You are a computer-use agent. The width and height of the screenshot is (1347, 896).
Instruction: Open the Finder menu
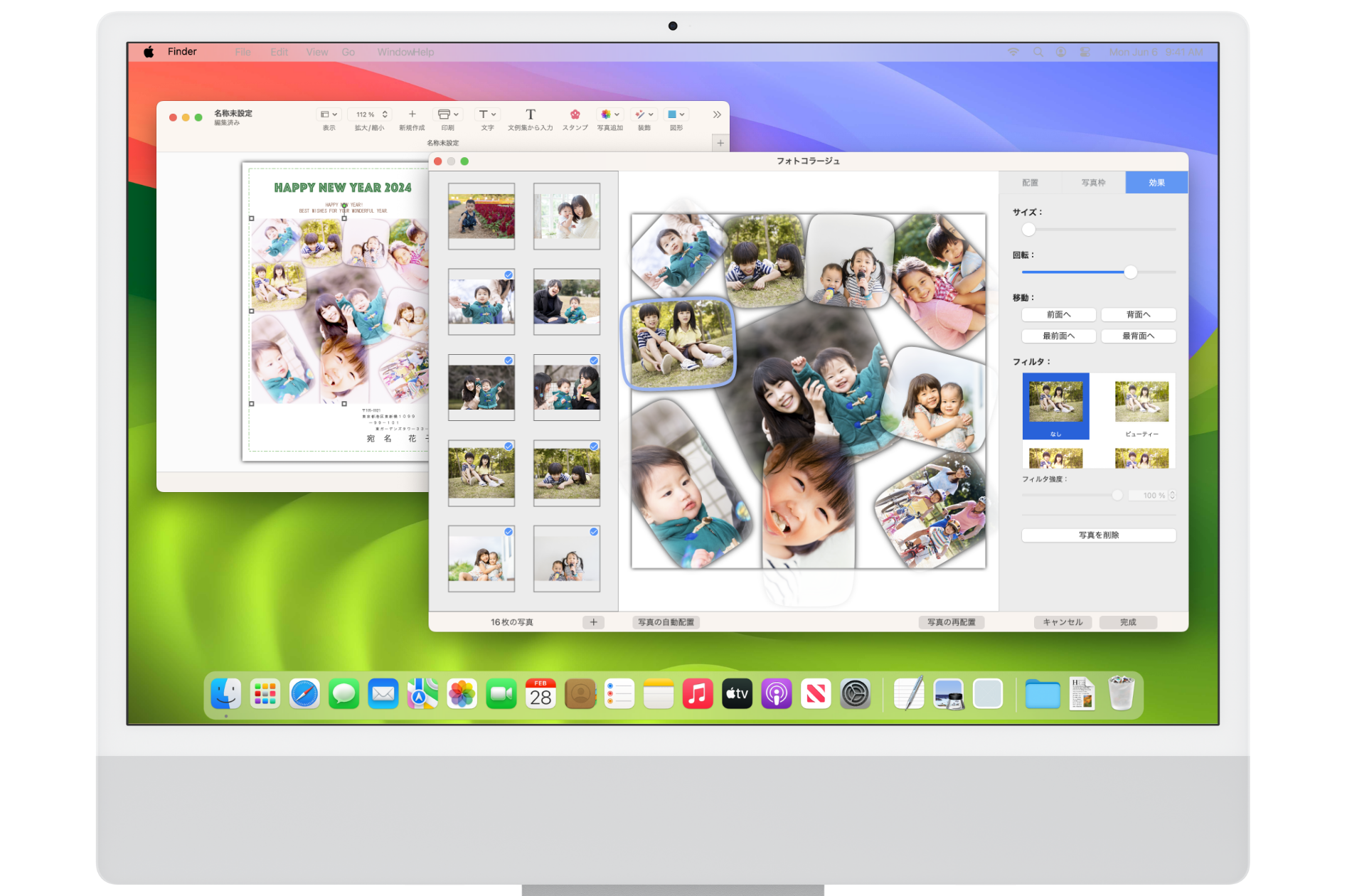[x=182, y=52]
